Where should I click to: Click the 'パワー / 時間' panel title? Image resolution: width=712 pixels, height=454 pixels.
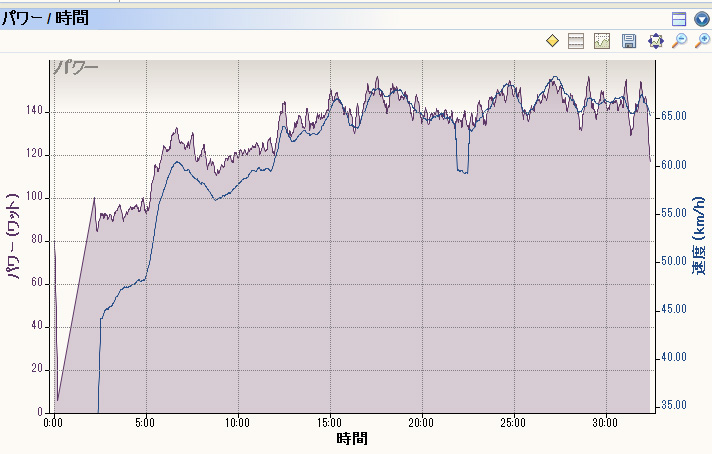(x=45, y=18)
